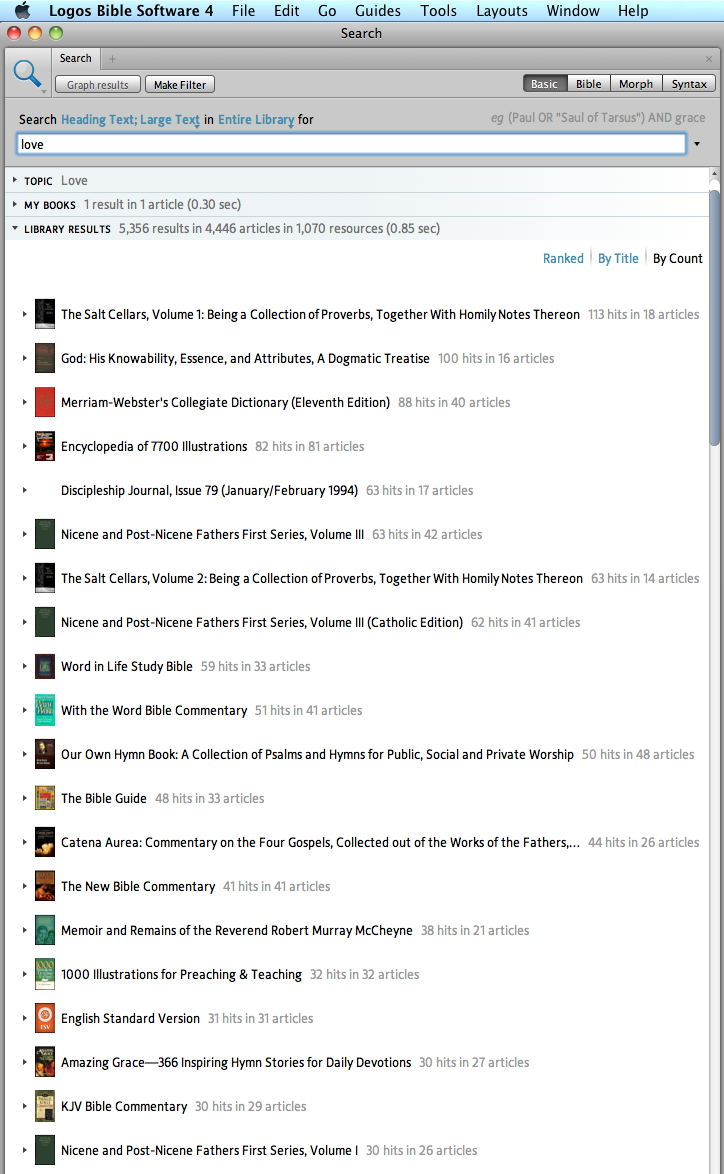Viewport: 724px width, 1174px height.
Task: Open the Edit menu
Action: (286, 10)
